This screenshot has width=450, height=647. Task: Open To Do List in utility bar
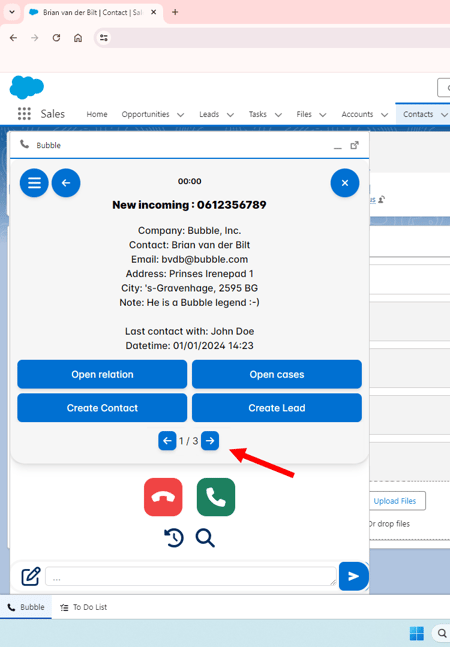coord(83,607)
